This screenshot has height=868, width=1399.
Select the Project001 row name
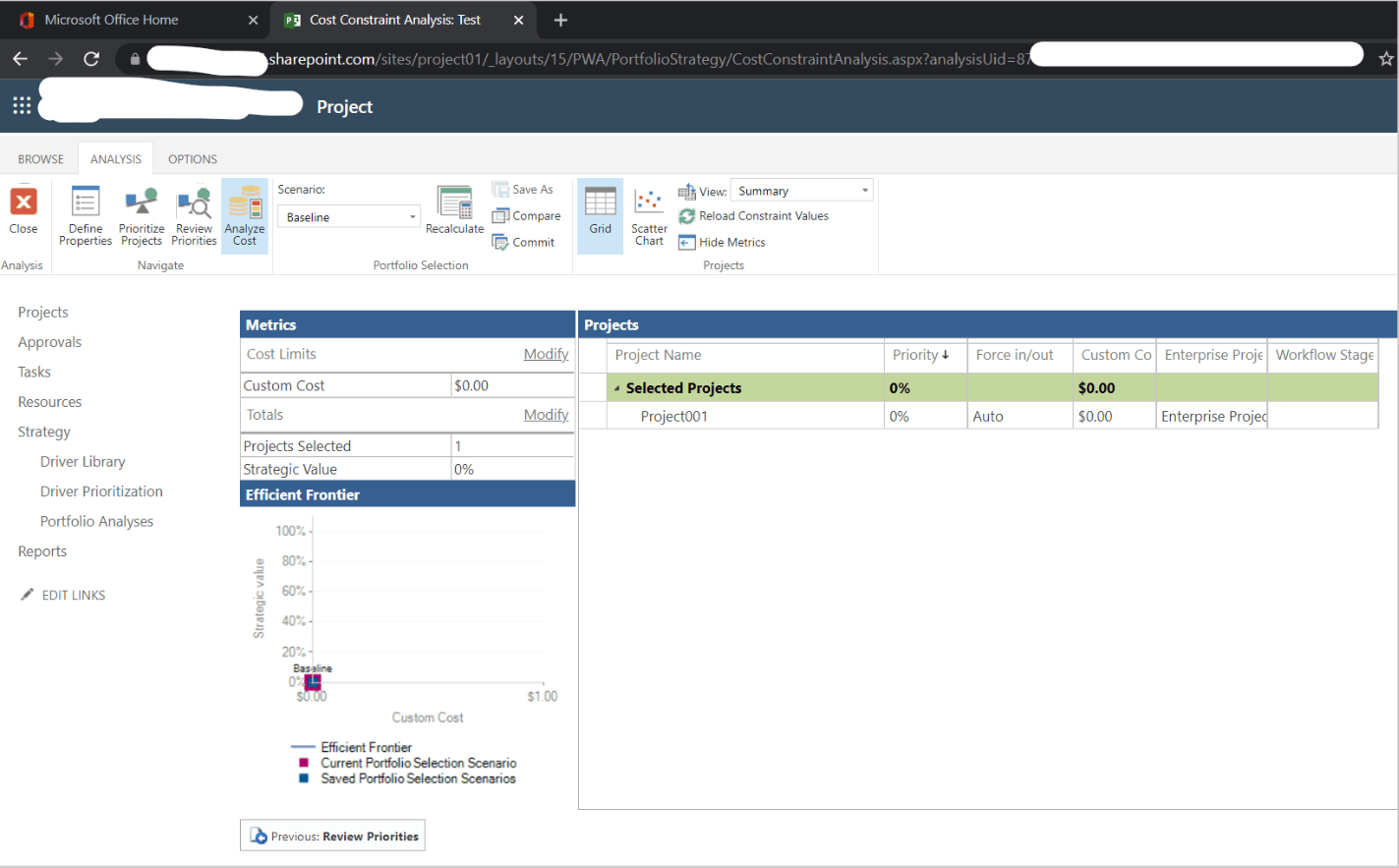674,417
